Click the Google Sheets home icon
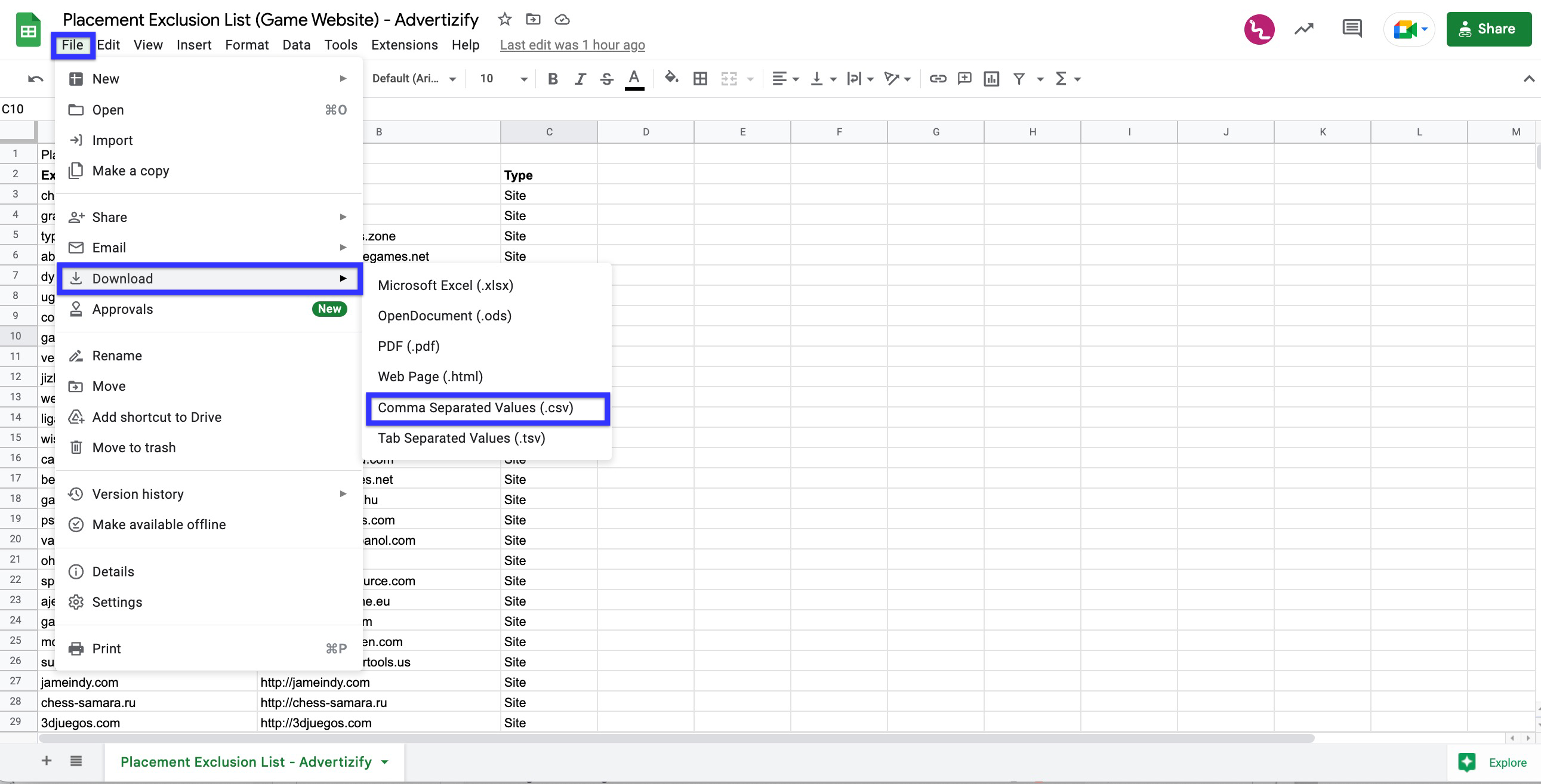 tap(28, 30)
